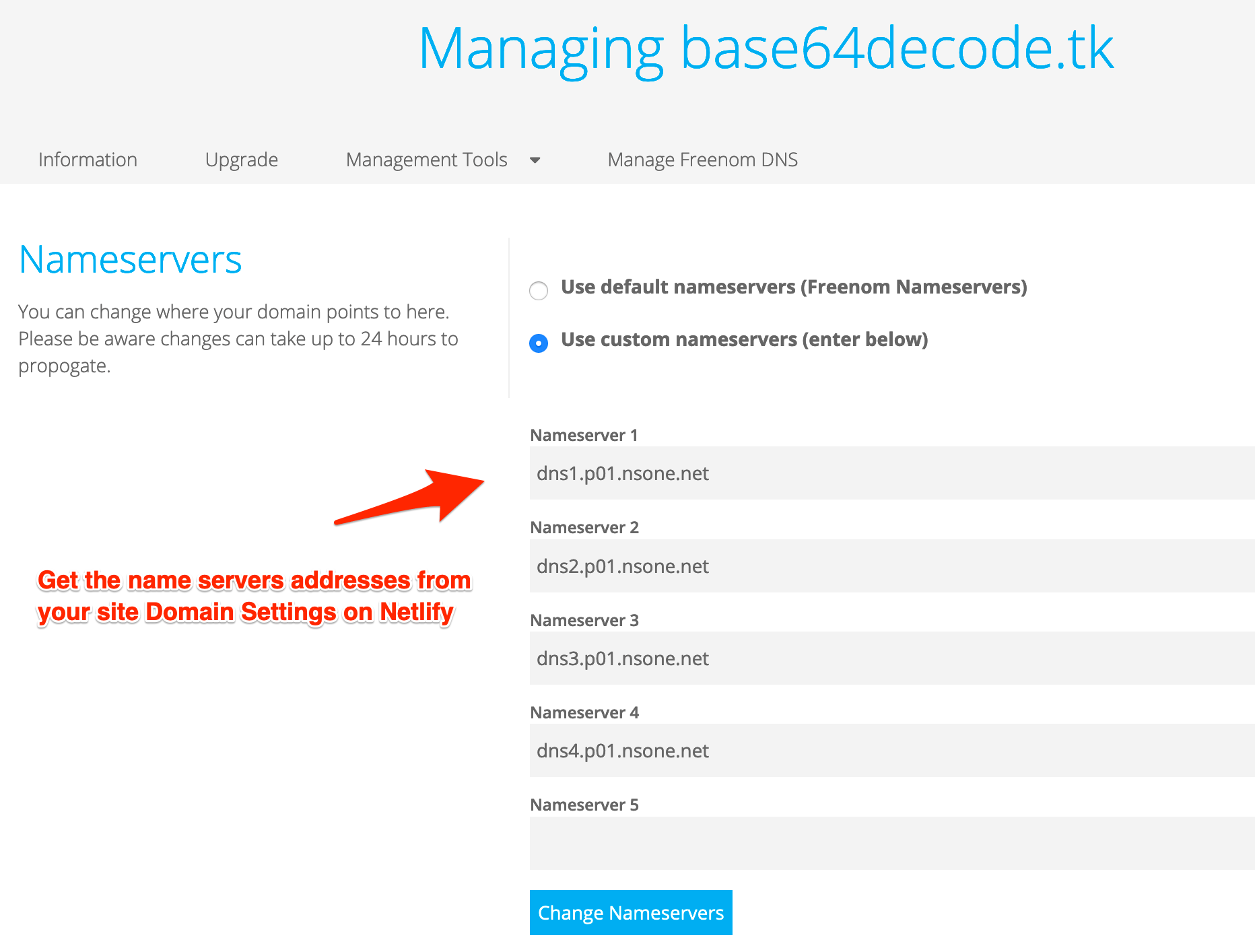Expand the Management Tools dropdown chevron
1255x952 pixels.
(x=535, y=160)
